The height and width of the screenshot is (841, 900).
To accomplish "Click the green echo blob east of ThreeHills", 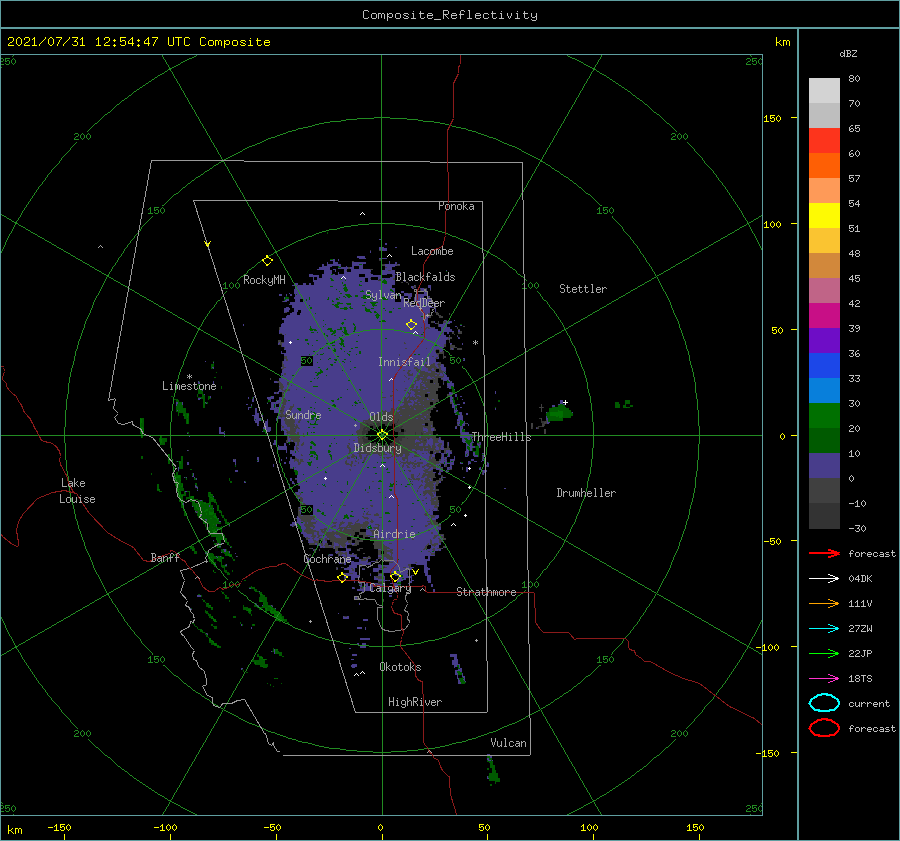I will coord(558,413).
